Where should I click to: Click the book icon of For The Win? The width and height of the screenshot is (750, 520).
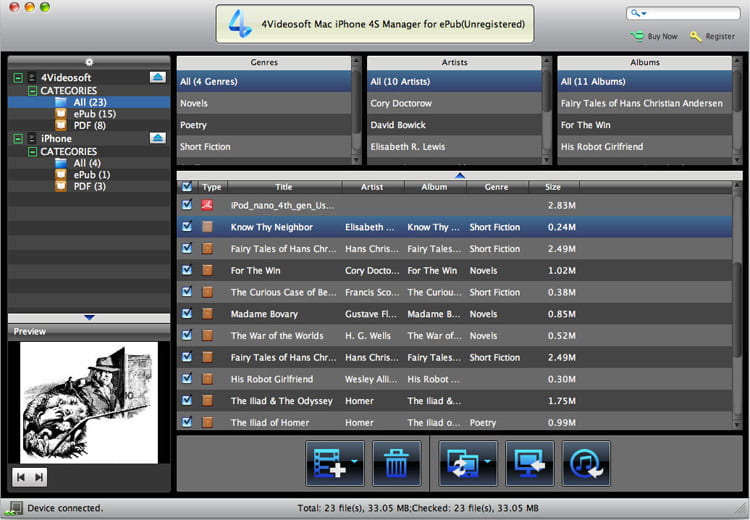(x=207, y=270)
